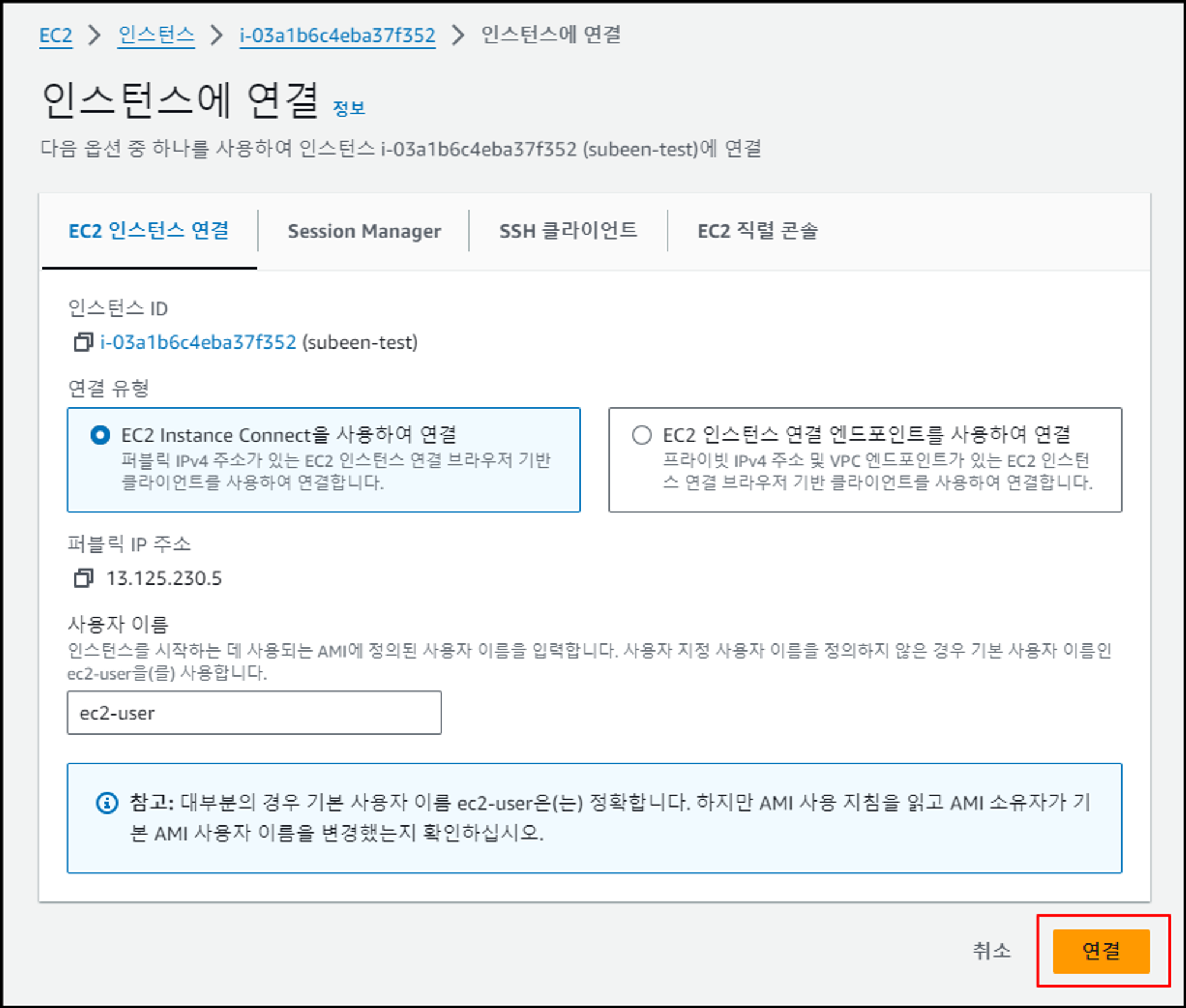Select EC2 Instance Connect radio option

[x=100, y=435]
